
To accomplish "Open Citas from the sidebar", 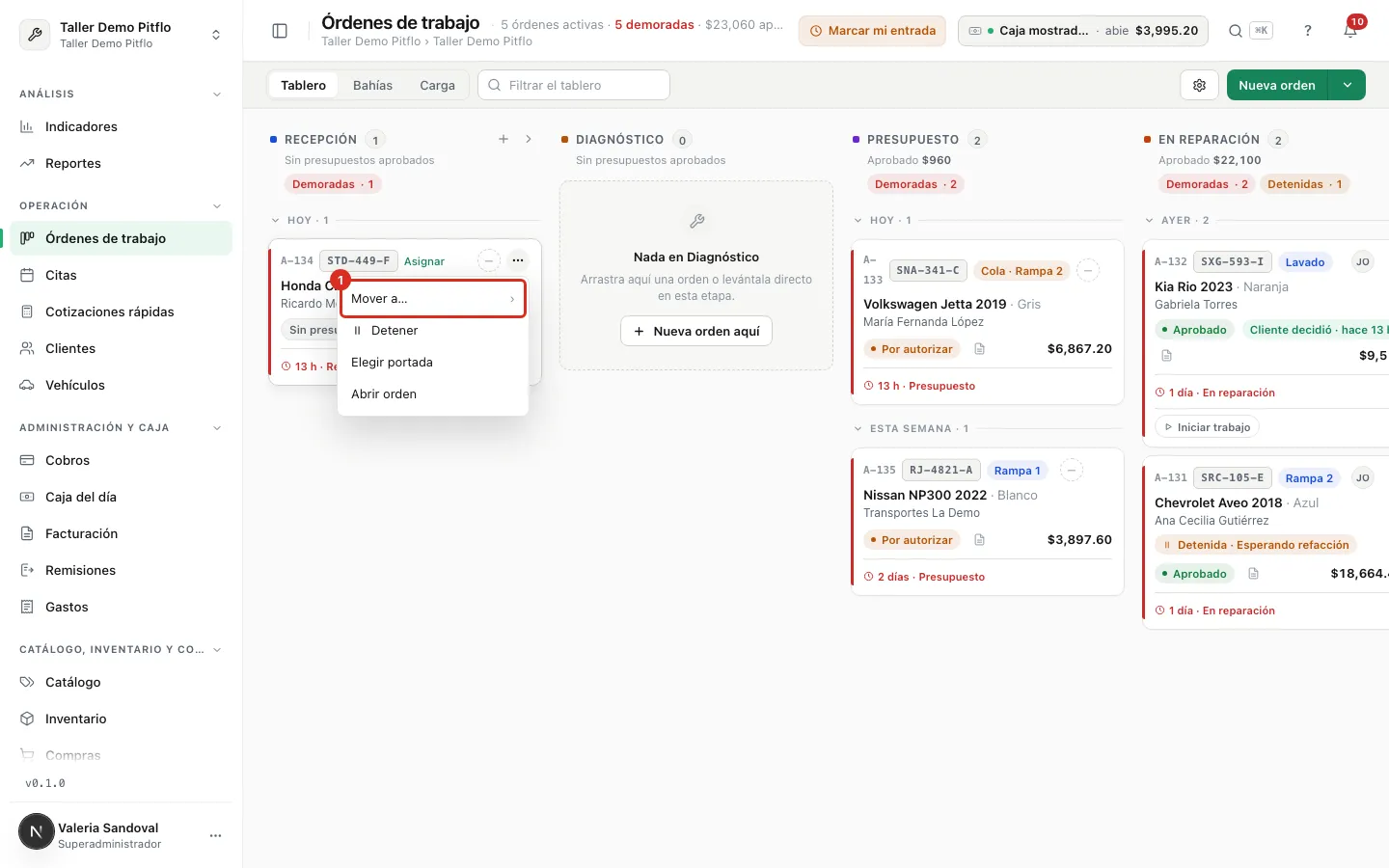I will 121,275.
